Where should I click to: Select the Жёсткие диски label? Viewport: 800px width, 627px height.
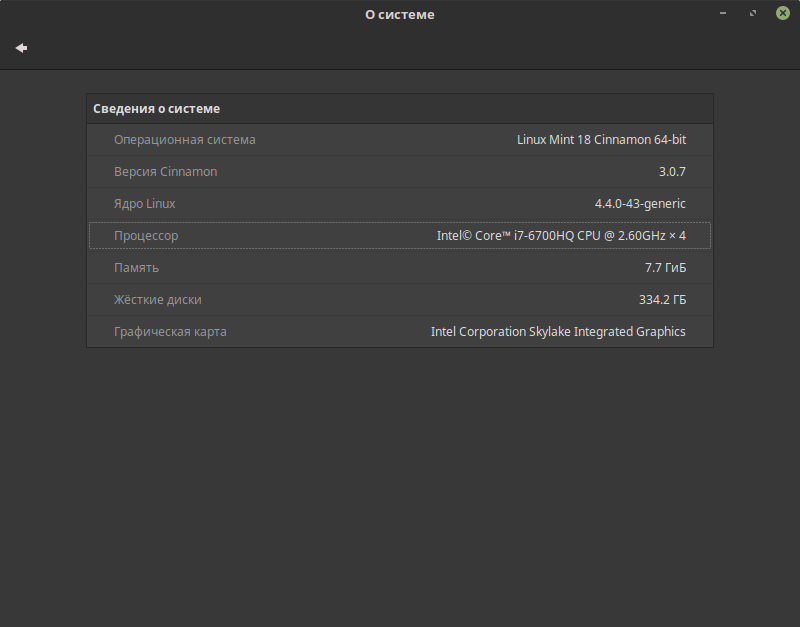point(165,300)
